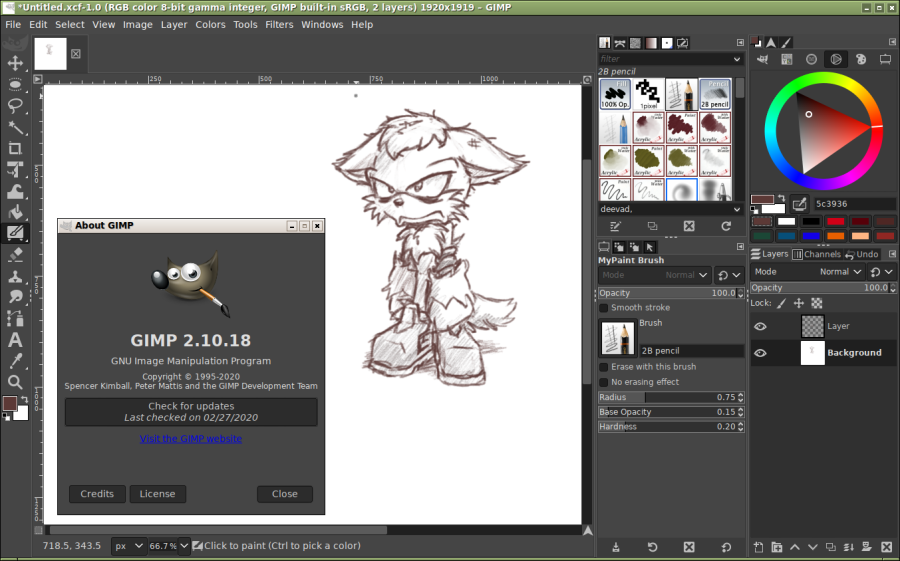Select the Fuzzy Select magic wand tool

pos(15,127)
